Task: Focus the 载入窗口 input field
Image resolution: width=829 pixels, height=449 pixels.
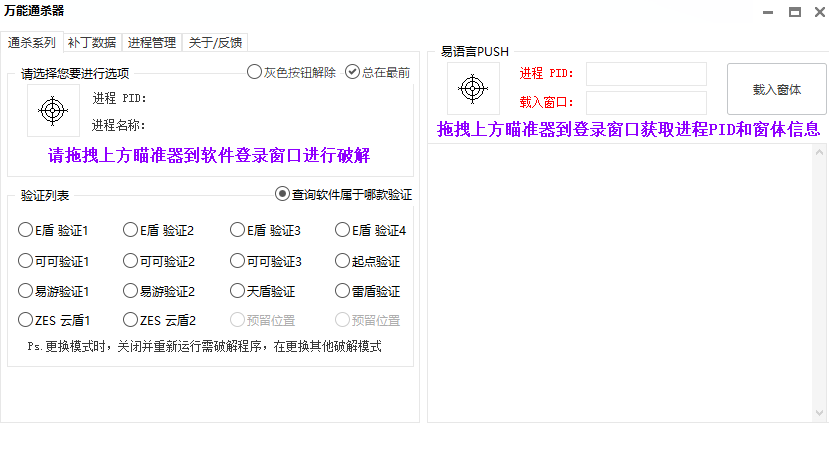Action: point(646,103)
